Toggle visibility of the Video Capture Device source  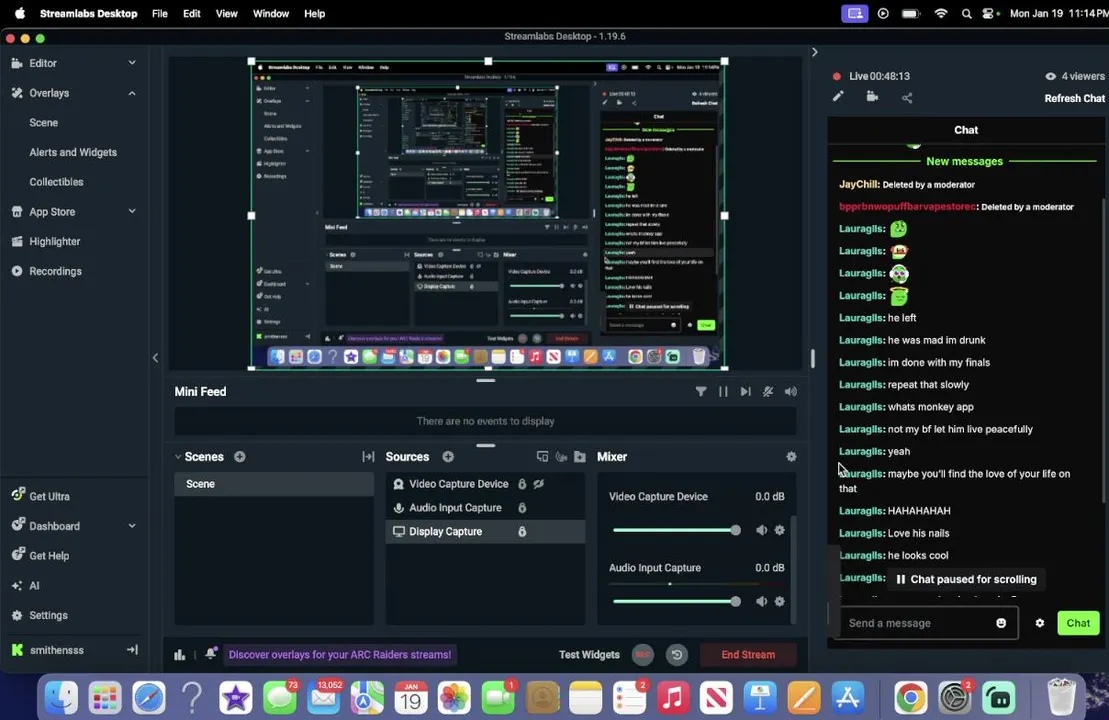click(539, 484)
